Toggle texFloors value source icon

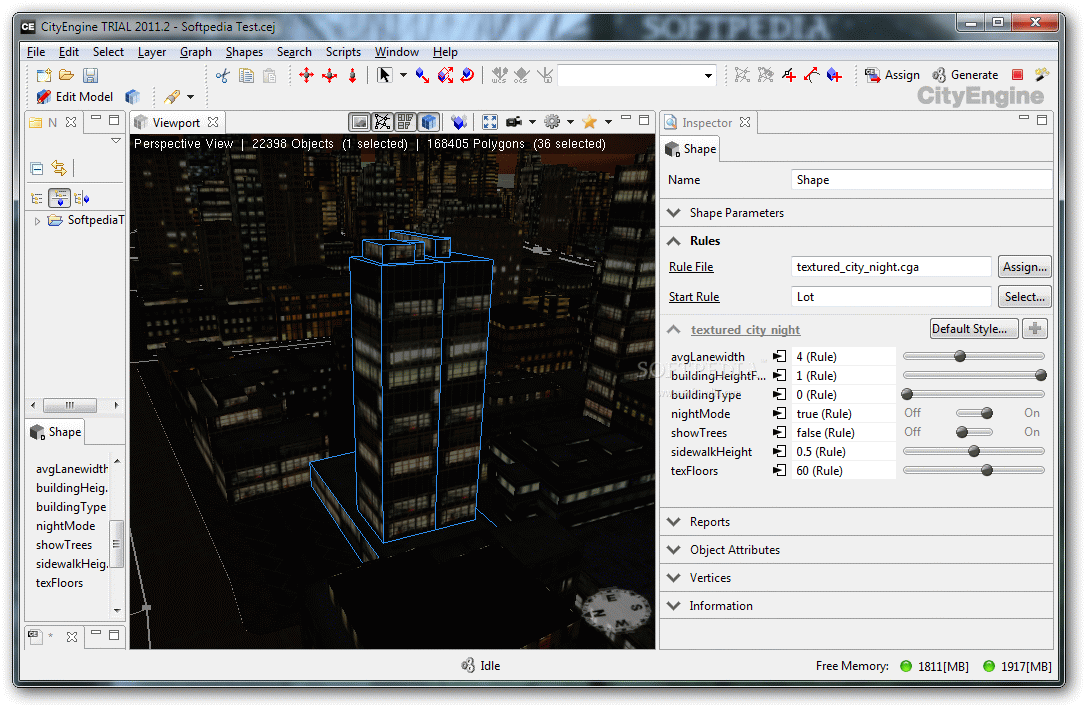coord(780,471)
